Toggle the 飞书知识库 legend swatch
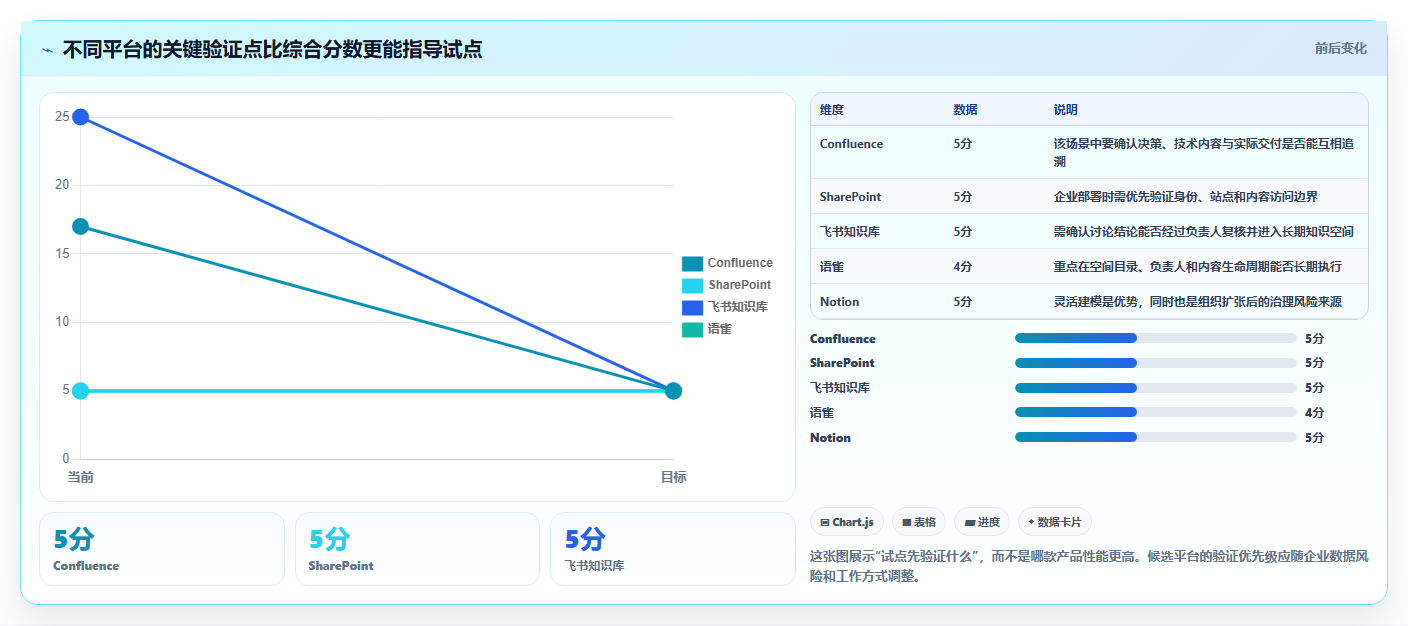 (692, 307)
